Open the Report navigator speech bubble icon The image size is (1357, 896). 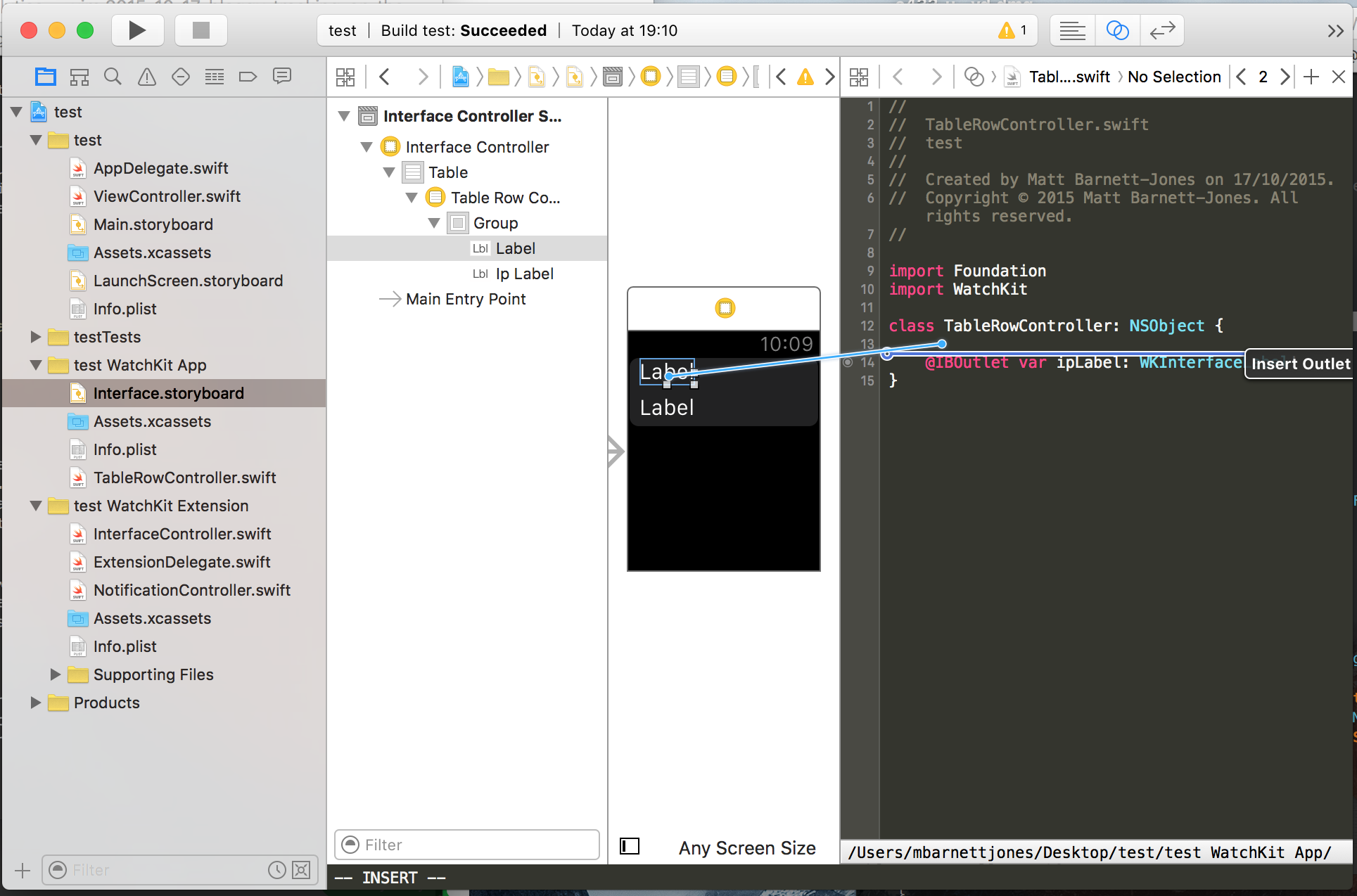tap(282, 76)
